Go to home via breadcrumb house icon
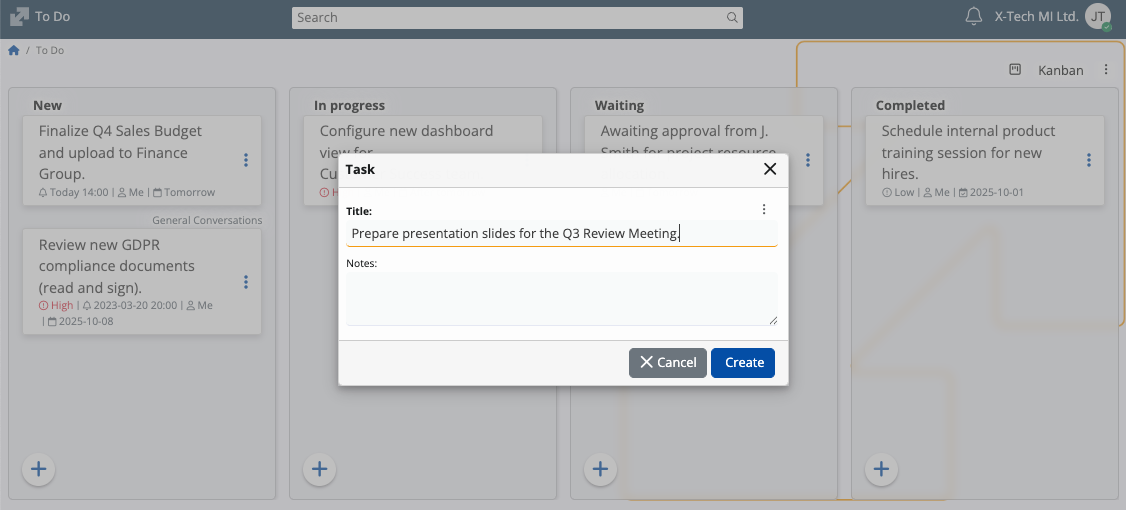 (14, 50)
